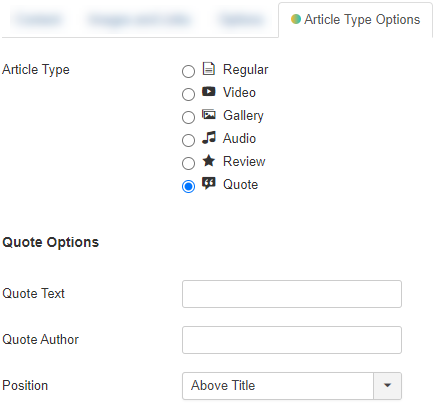Click the Review label text
433x404 pixels.
[x=244, y=161]
